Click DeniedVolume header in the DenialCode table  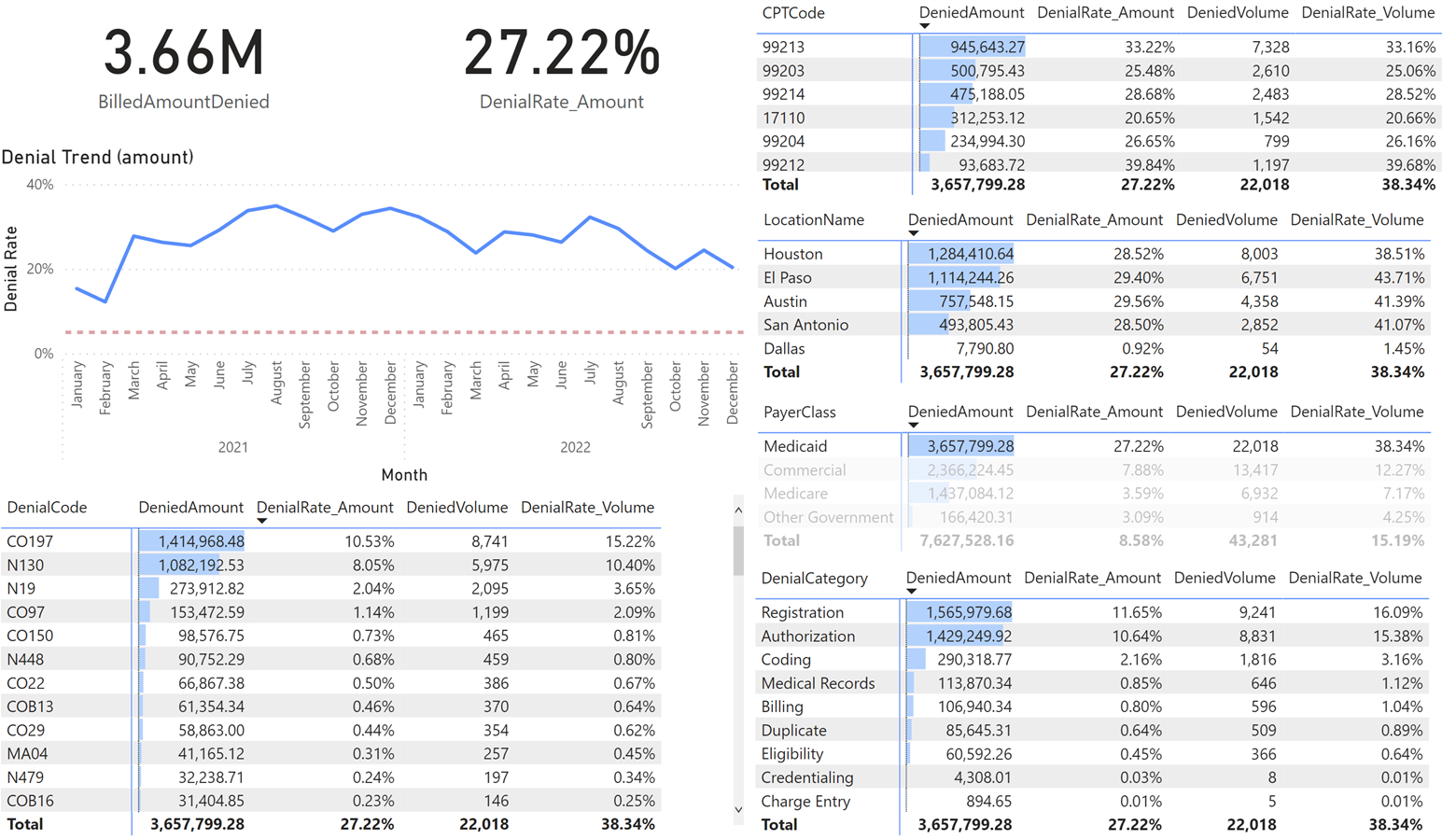[456, 508]
